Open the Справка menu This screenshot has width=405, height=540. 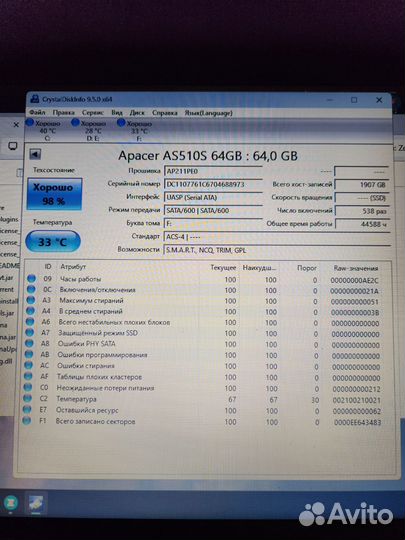tap(165, 113)
